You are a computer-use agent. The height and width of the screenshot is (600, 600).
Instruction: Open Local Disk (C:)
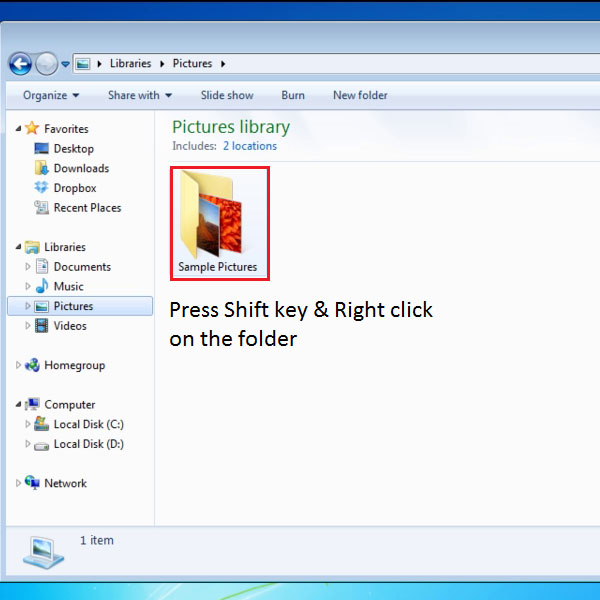coord(89,424)
